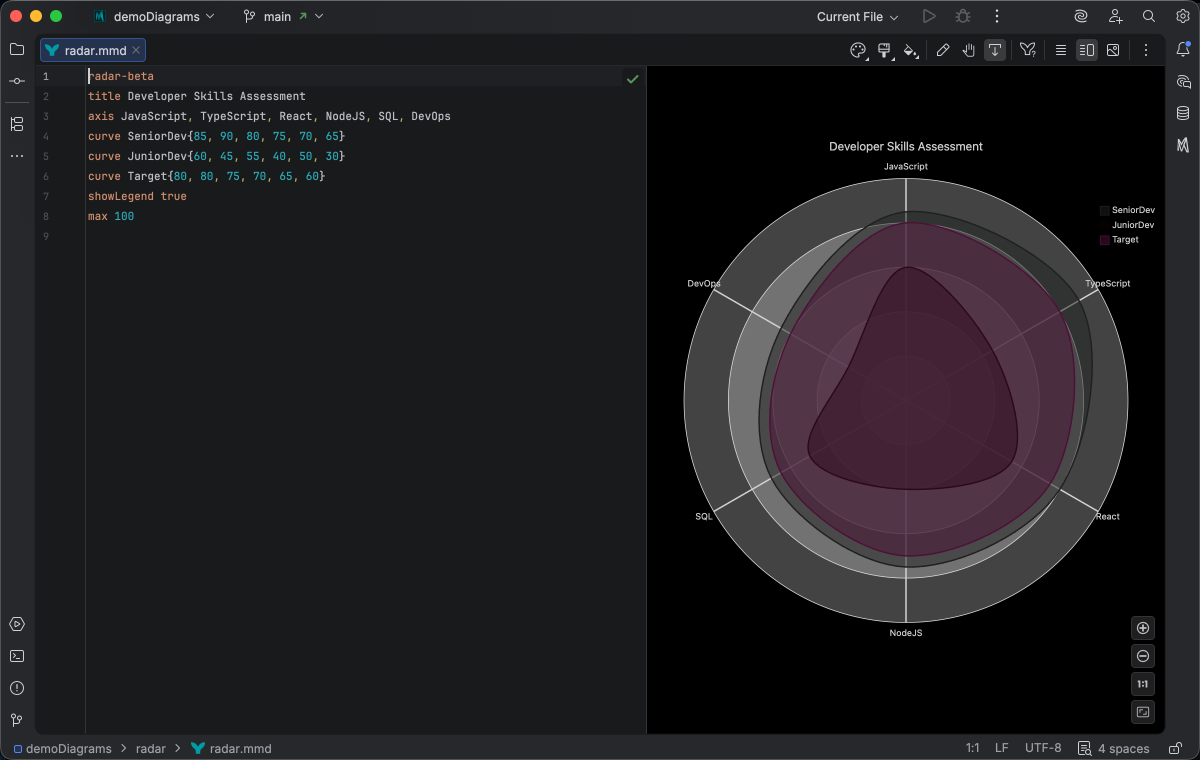
Task: Click the paint bucket fill icon
Action: [x=910, y=50]
